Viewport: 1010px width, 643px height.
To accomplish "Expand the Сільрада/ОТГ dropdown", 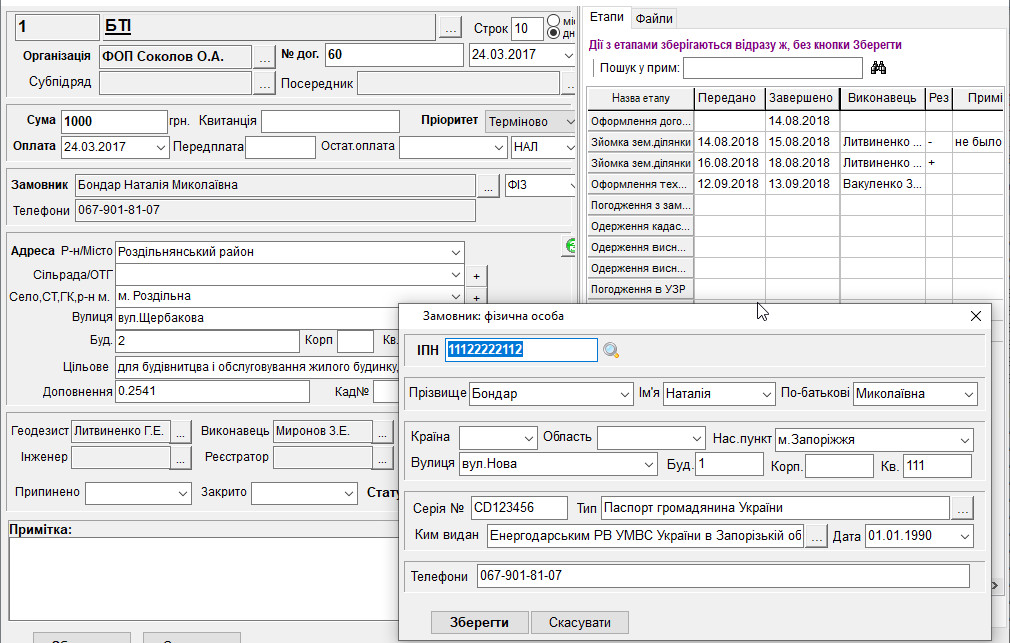I will [x=455, y=275].
